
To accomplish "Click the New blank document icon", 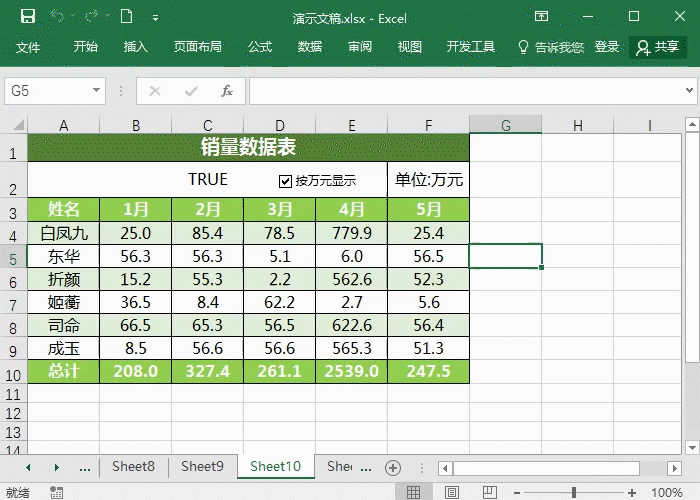I will [x=126, y=17].
